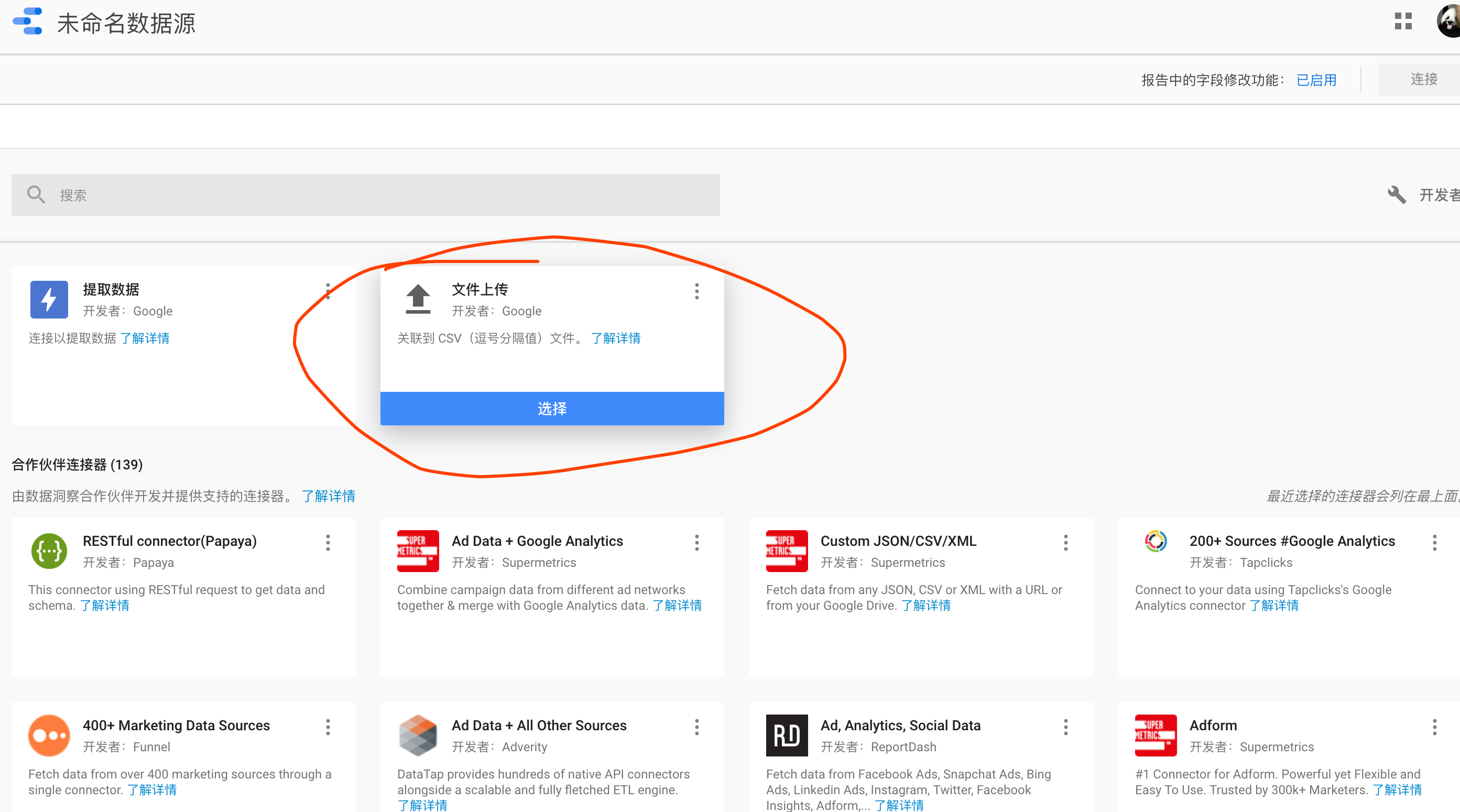The image size is (1460, 812).
Task: Click the 了解详情 link under 合作伙伴连接器
Action: pyautogui.click(x=329, y=496)
